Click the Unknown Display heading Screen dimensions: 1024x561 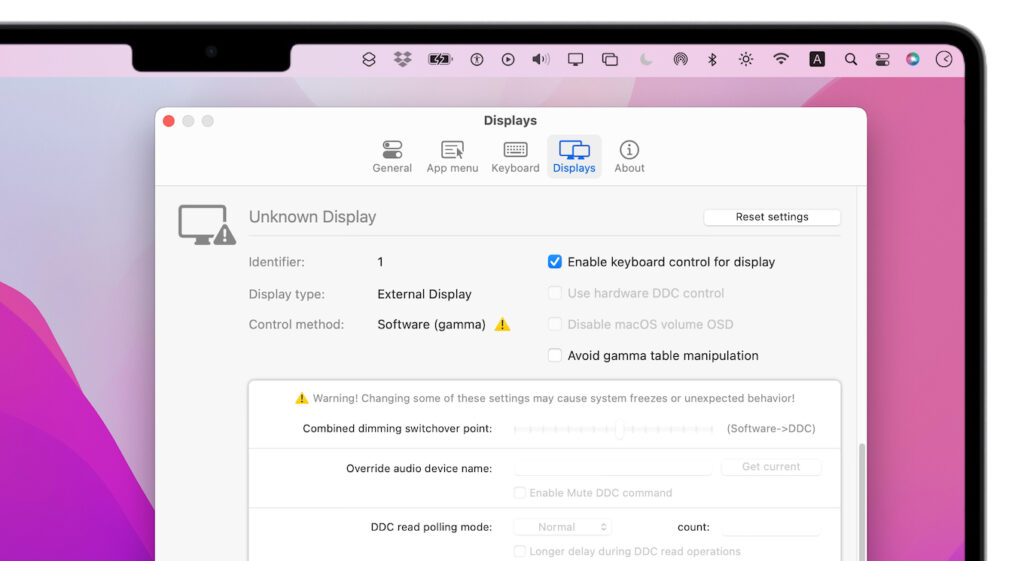pyautogui.click(x=312, y=217)
